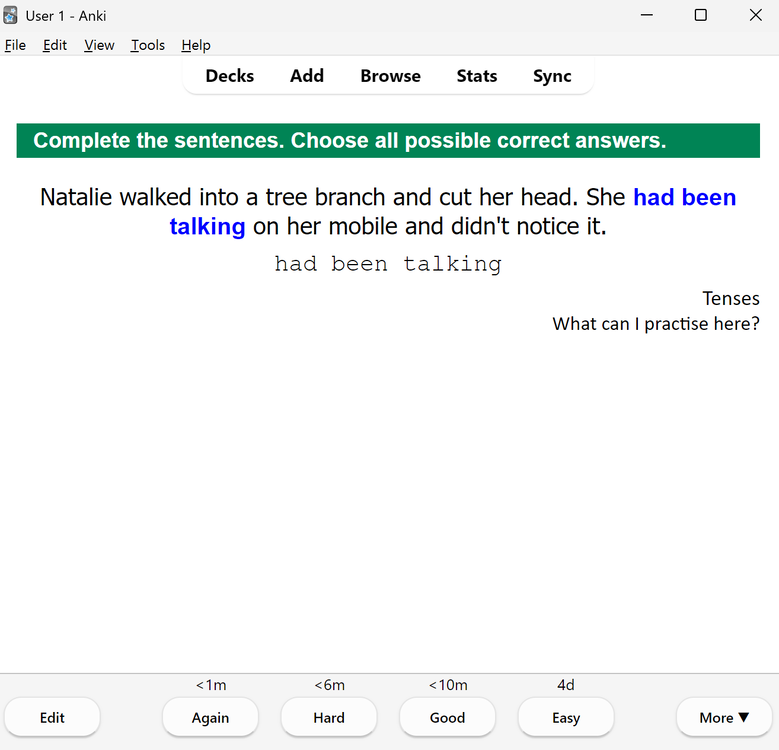
Task: Open the File menu
Action: click(15, 45)
